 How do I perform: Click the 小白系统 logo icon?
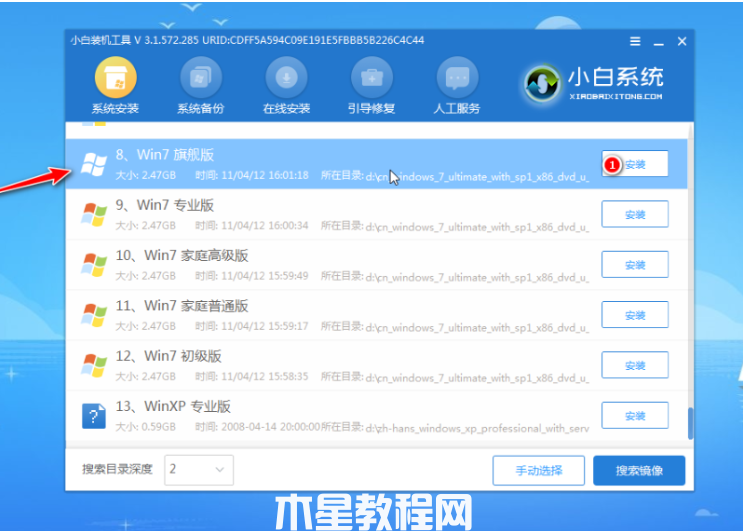tap(542, 84)
